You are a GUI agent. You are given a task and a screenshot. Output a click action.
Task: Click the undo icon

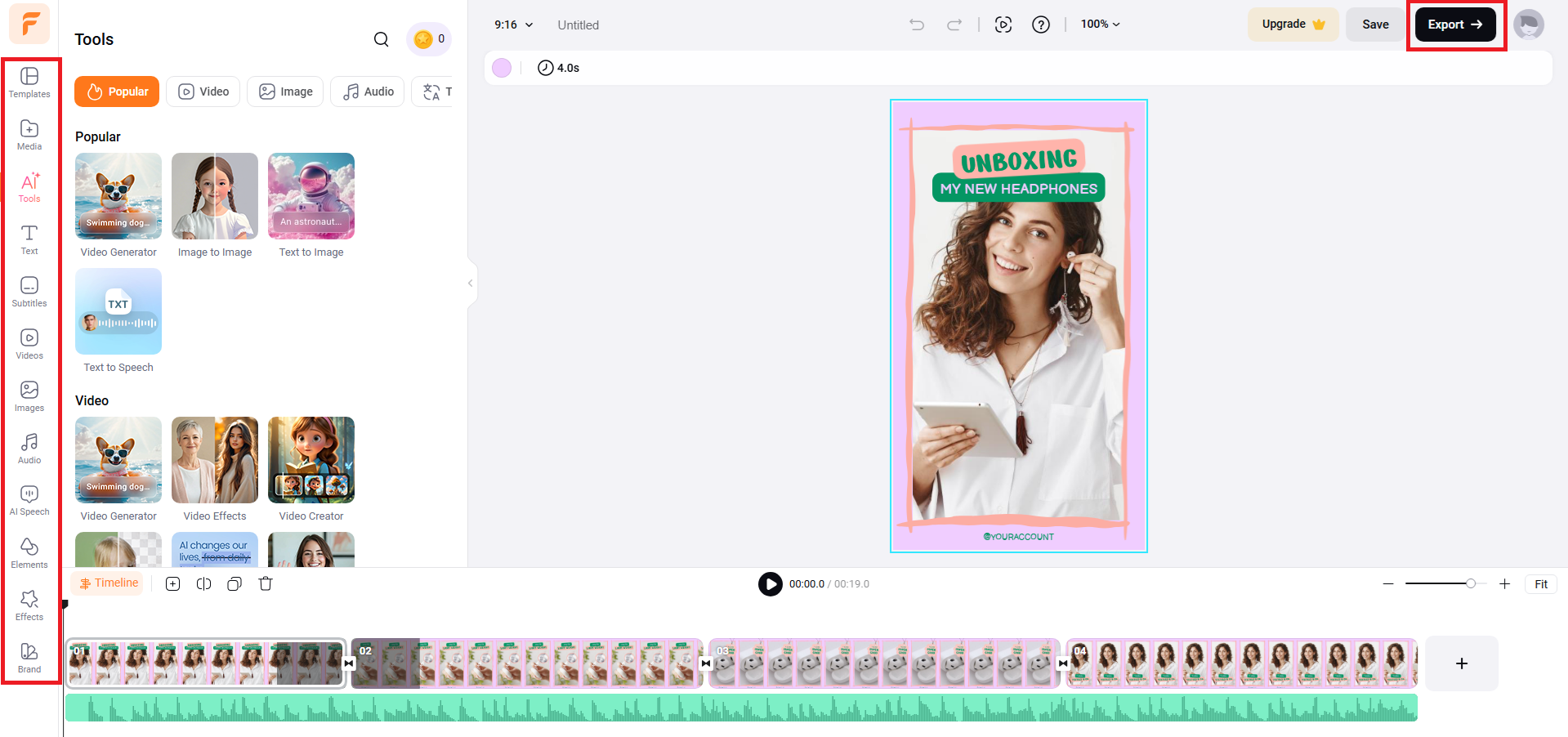pos(916,25)
